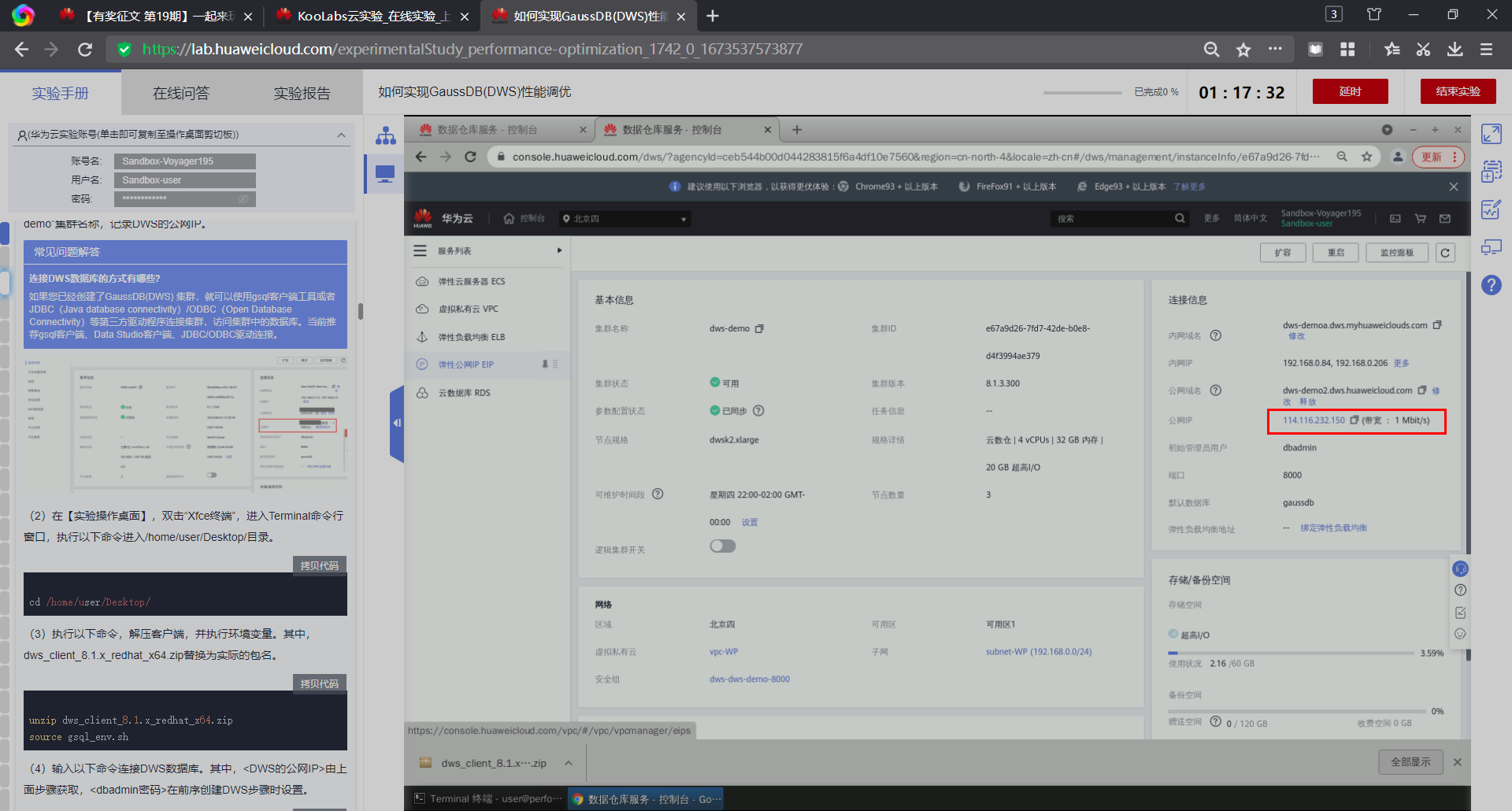1512x811 pixels.
Task: Reload the inner console browser page
Action: pyautogui.click(x=470, y=157)
